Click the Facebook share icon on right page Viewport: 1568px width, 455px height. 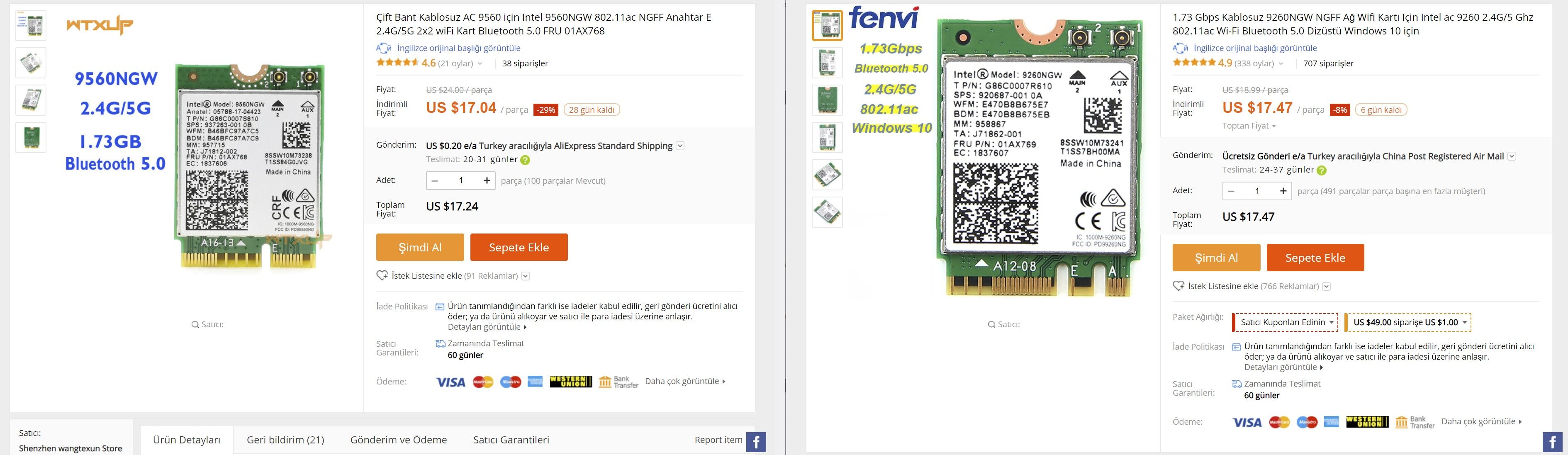1552,442
